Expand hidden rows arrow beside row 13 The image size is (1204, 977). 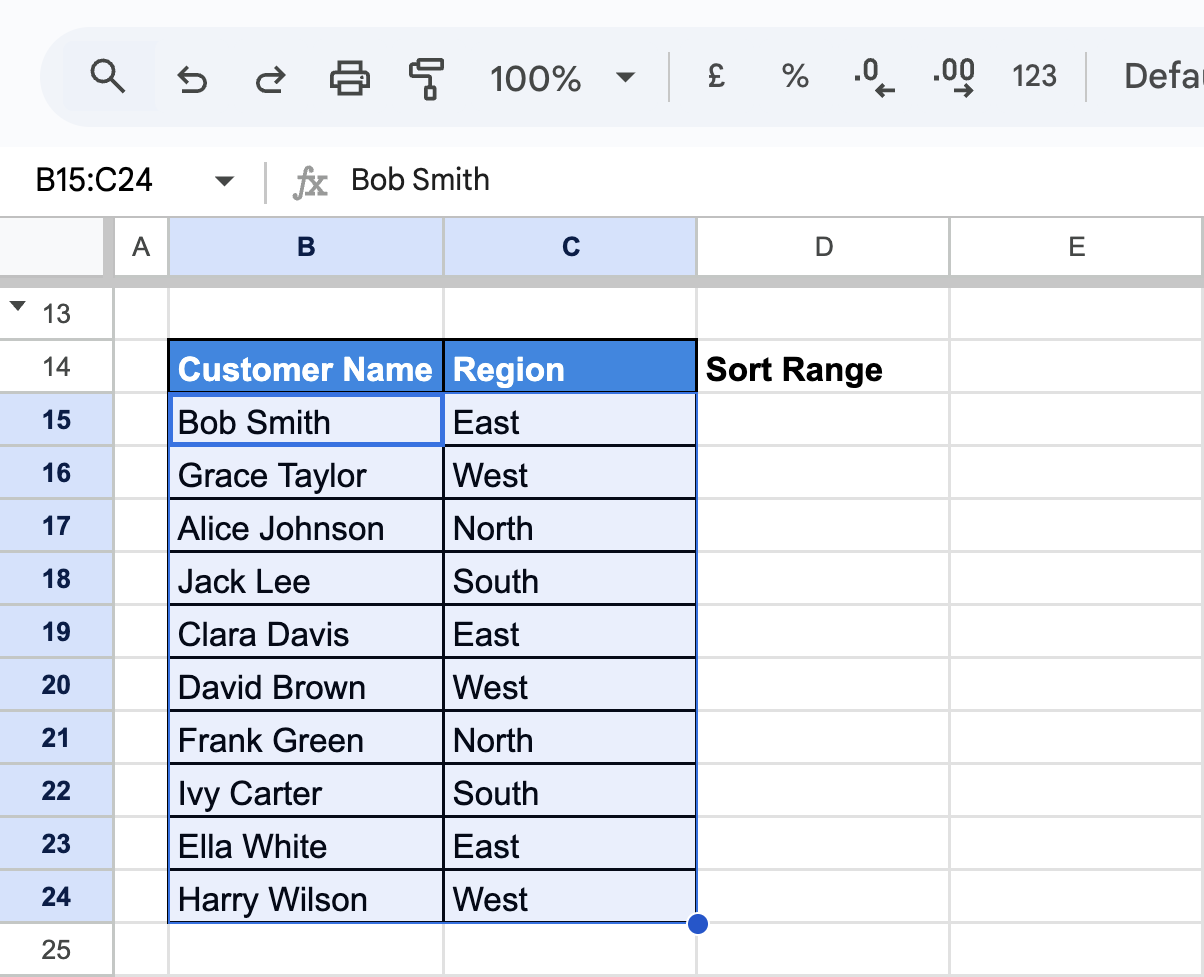click(x=18, y=306)
